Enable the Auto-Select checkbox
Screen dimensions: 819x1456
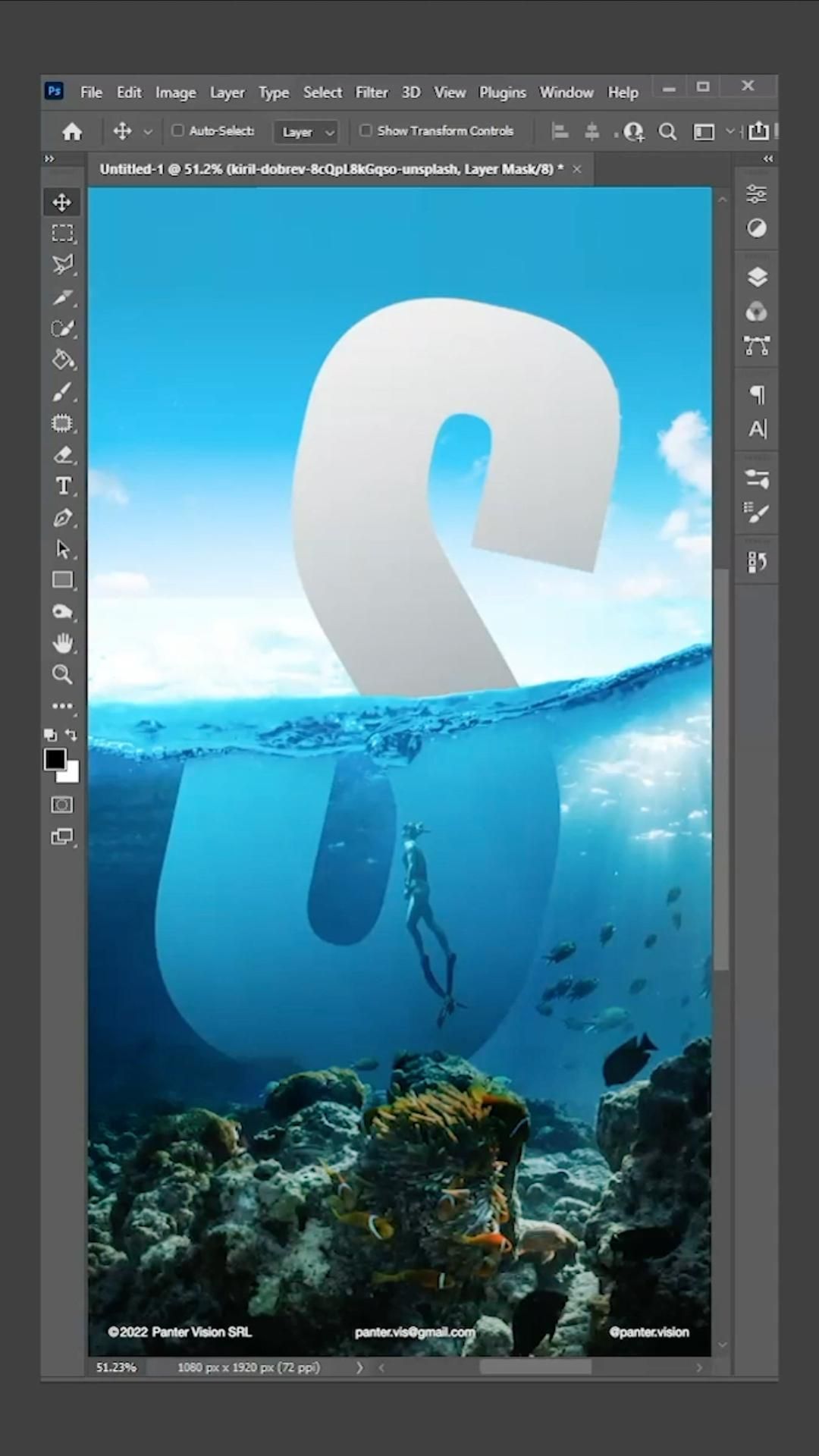pos(177,130)
